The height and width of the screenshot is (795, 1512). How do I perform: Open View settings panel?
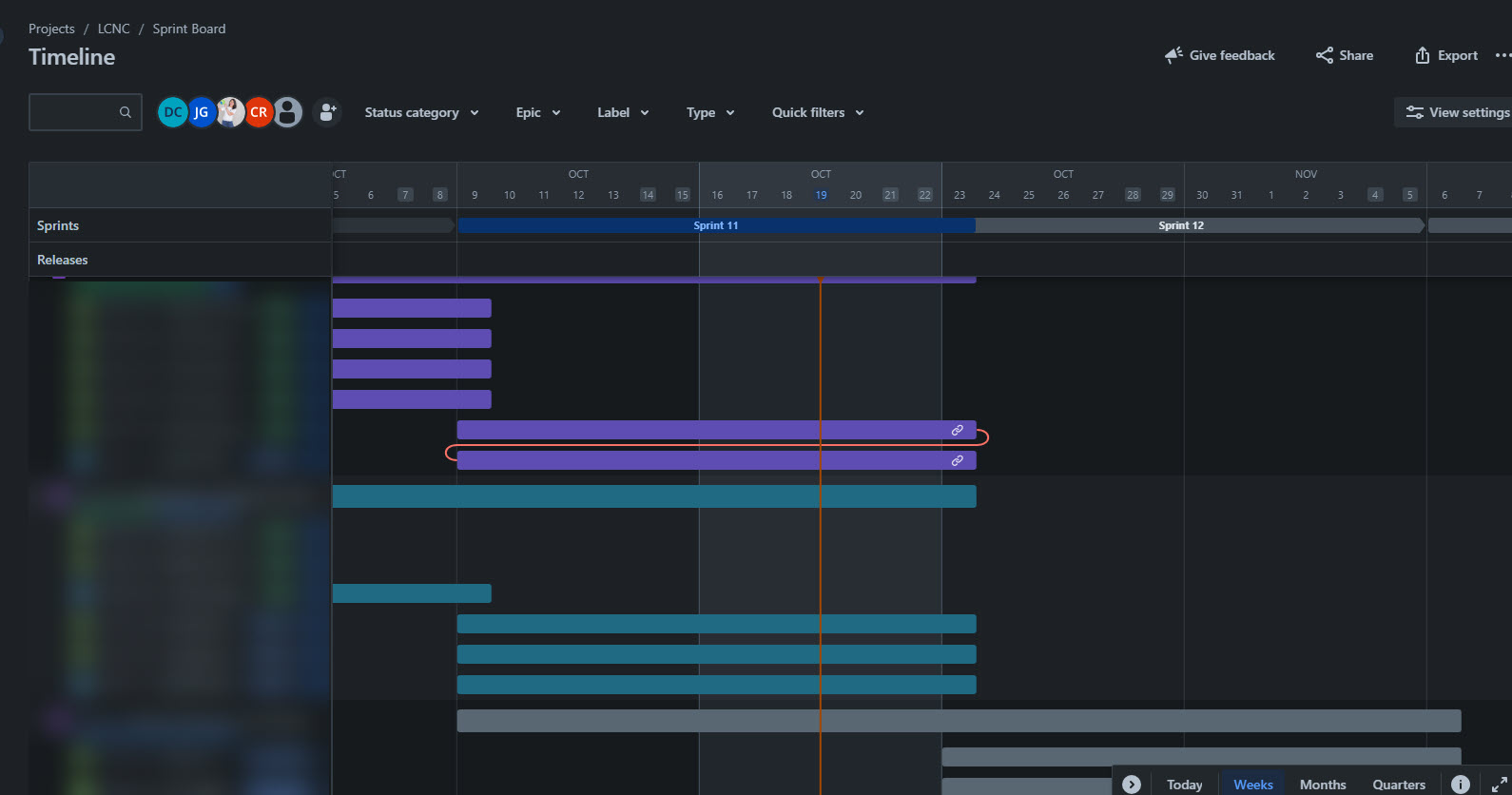(x=1455, y=112)
